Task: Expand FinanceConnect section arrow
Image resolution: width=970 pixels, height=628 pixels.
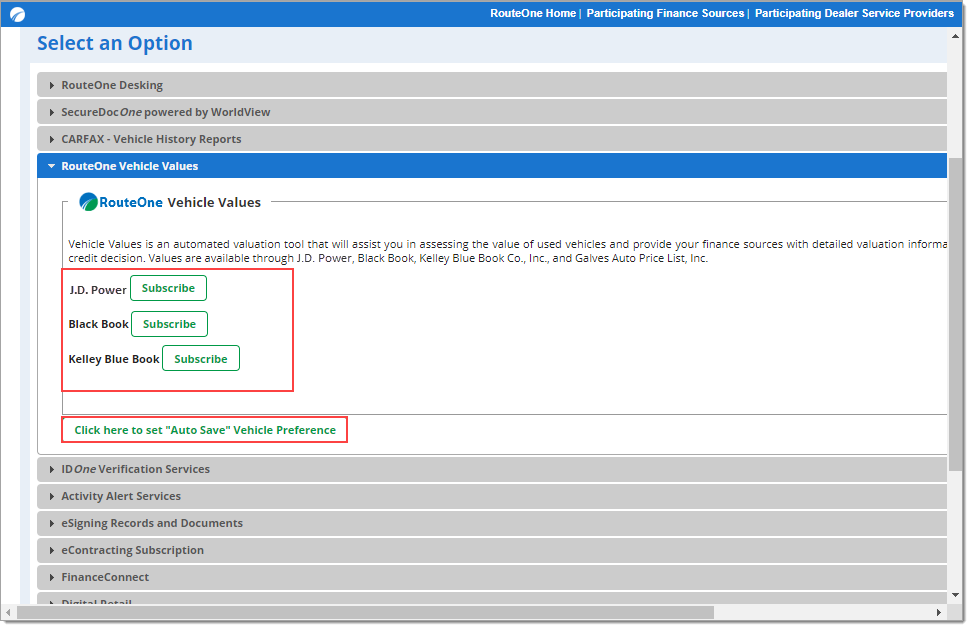Action: [51, 578]
